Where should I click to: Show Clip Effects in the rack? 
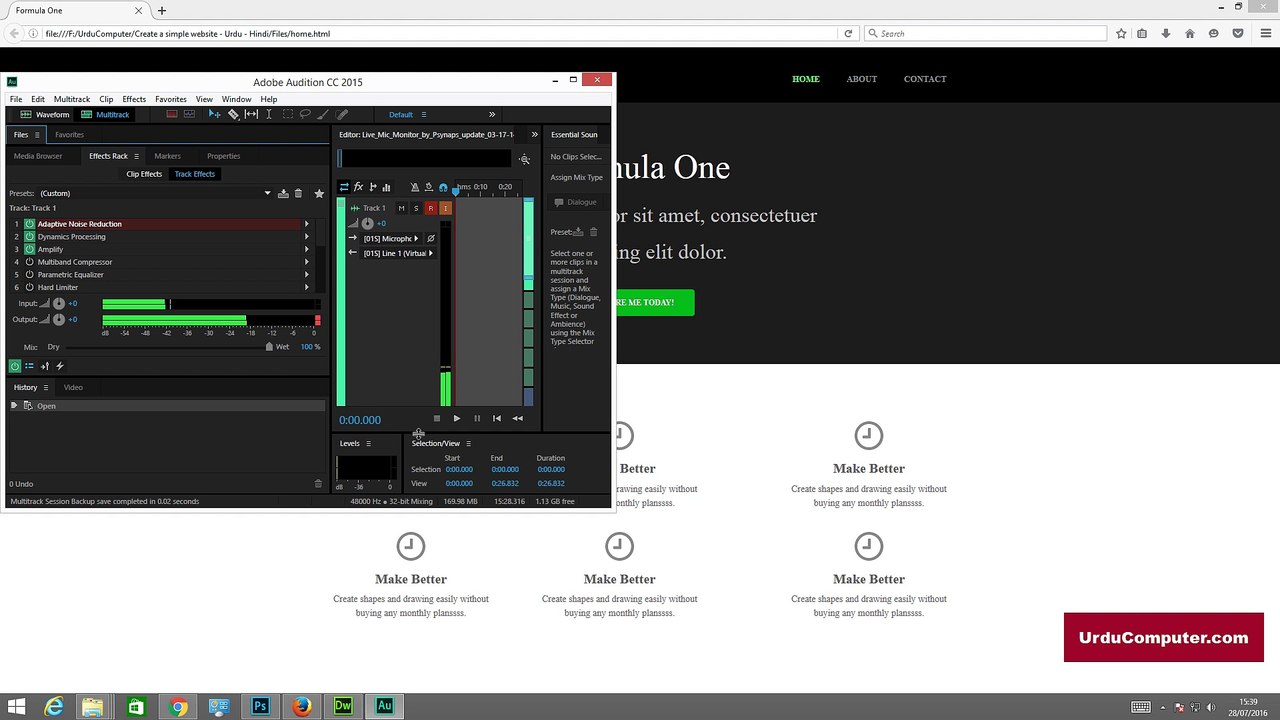coord(144,174)
